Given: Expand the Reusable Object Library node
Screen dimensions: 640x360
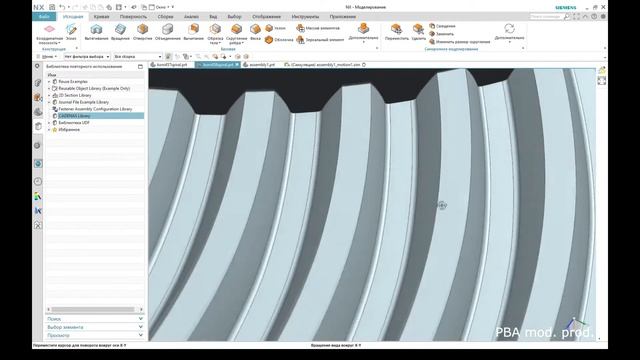Looking at the screenshot, I should click(x=49, y=89).
